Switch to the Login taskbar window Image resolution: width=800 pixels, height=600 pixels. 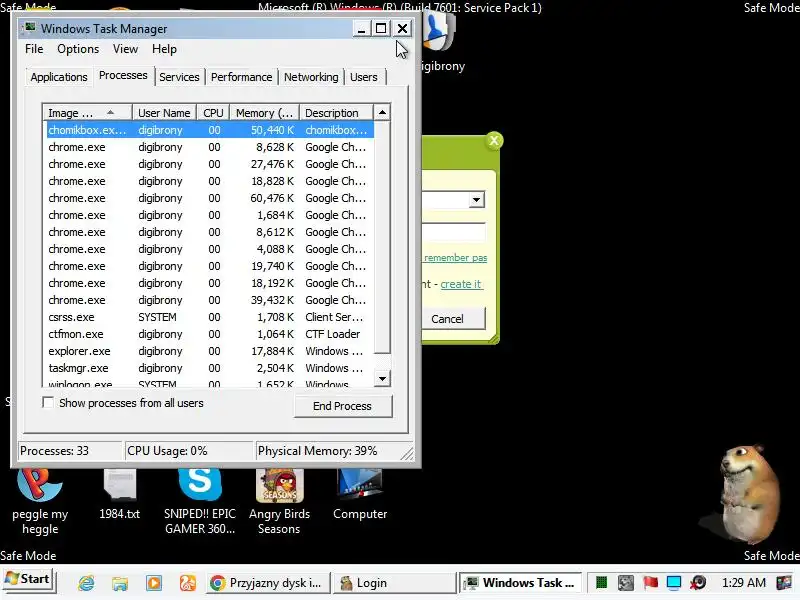coord(394,583)
